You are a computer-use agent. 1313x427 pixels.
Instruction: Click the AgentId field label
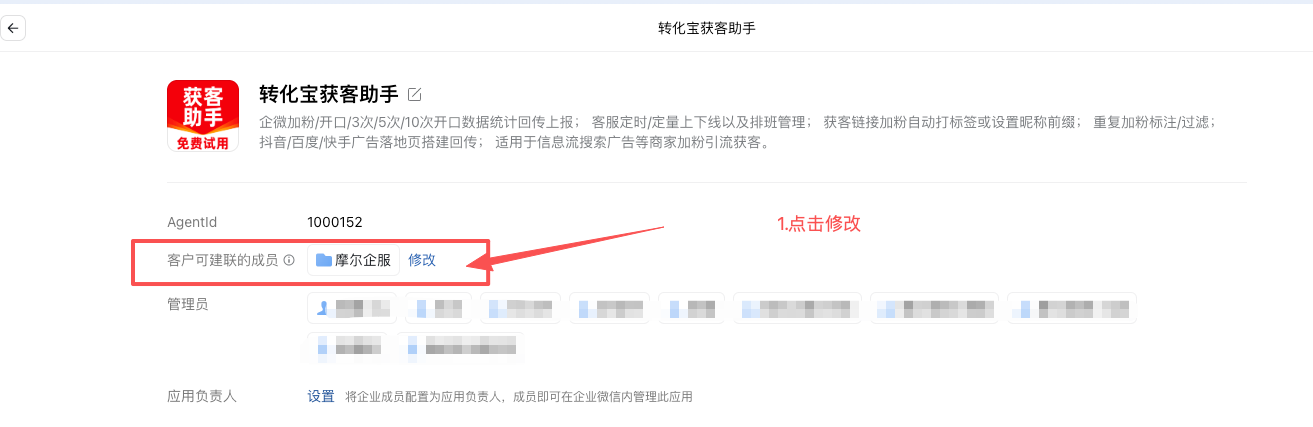click(x=192, y=222)
